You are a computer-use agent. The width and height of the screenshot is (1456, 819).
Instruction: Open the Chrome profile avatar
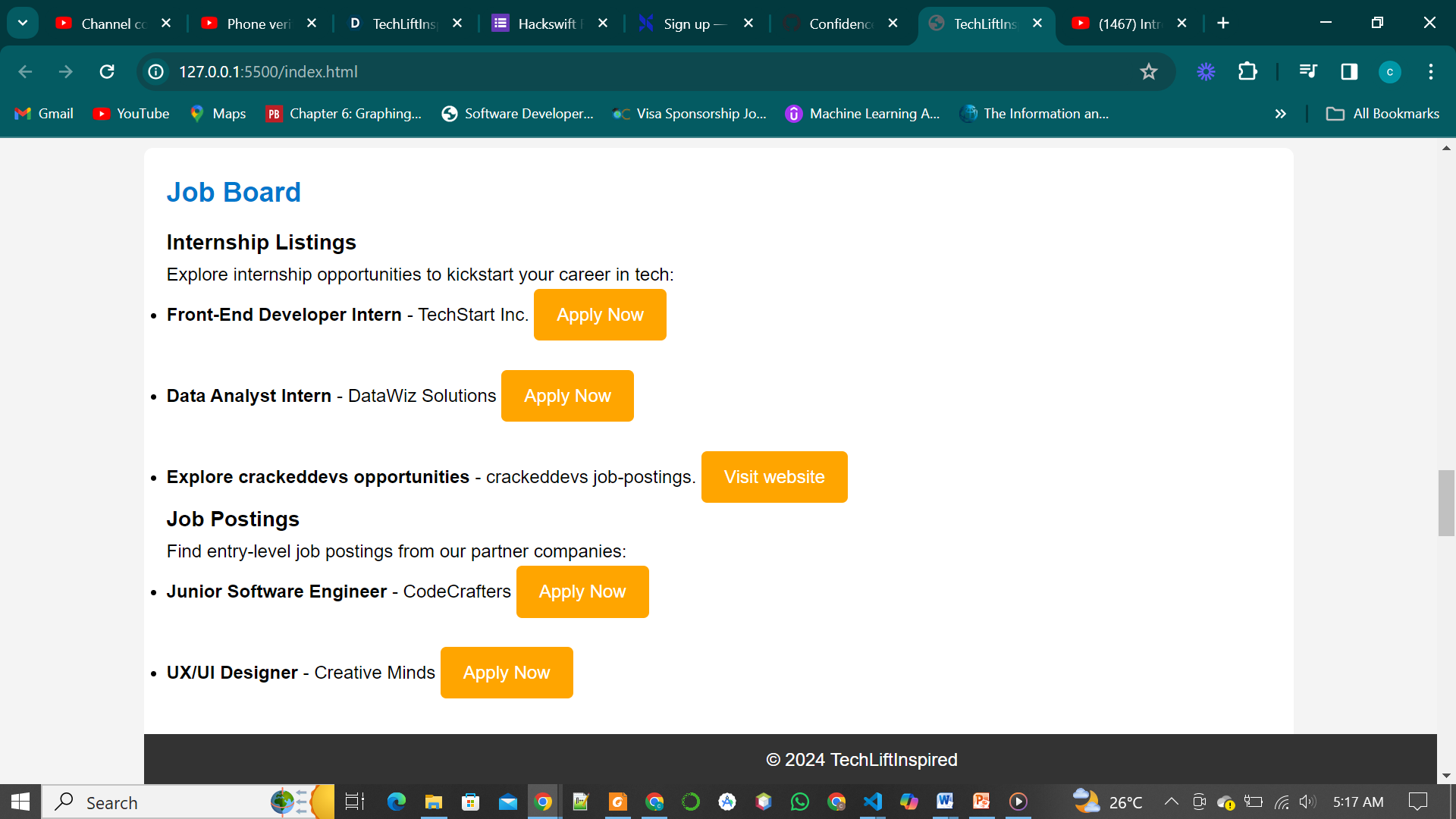1389,71
